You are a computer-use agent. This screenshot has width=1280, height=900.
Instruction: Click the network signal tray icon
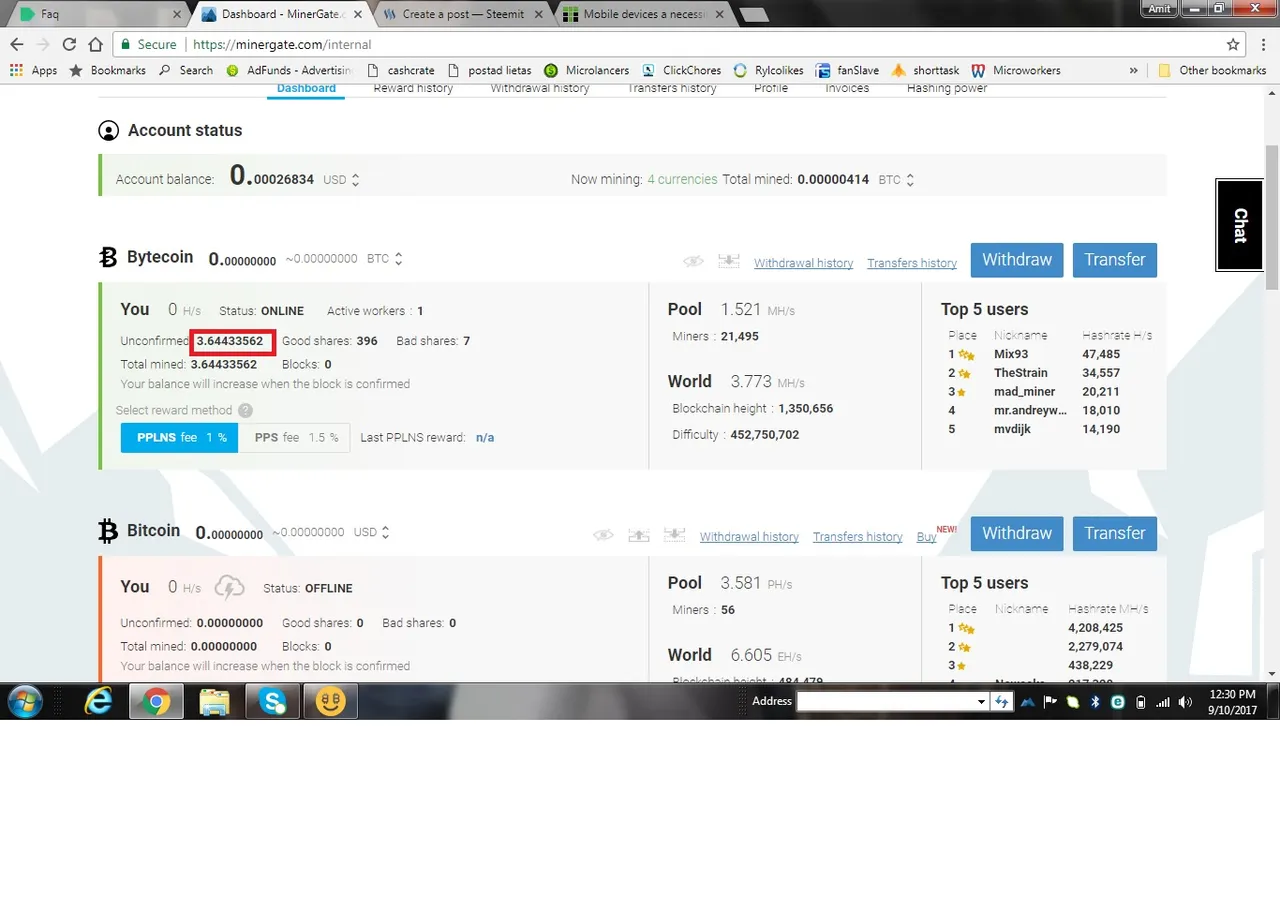pyautogui.click(x=1162, y=702)
